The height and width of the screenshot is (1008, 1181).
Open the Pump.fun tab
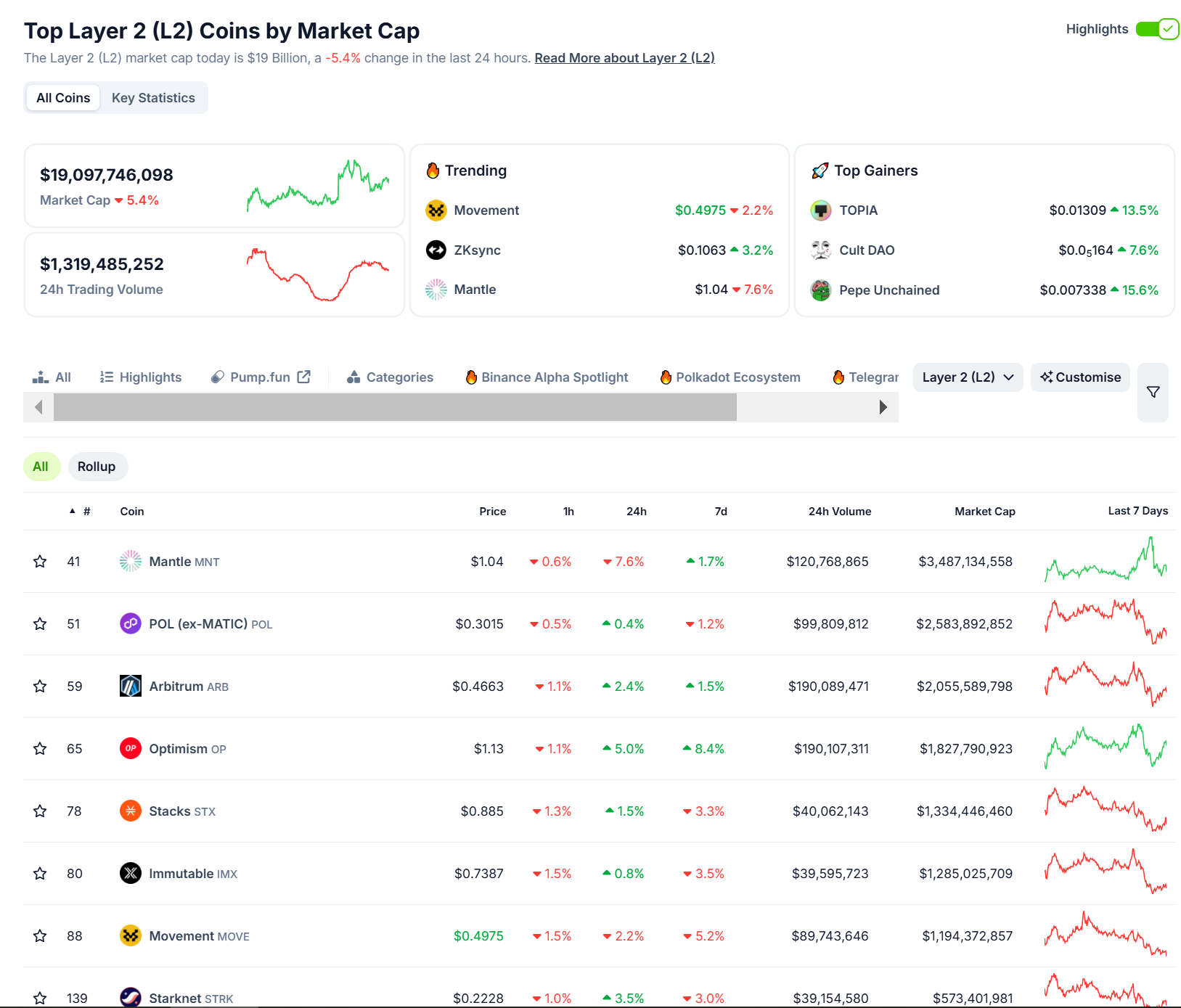[261, 377]
